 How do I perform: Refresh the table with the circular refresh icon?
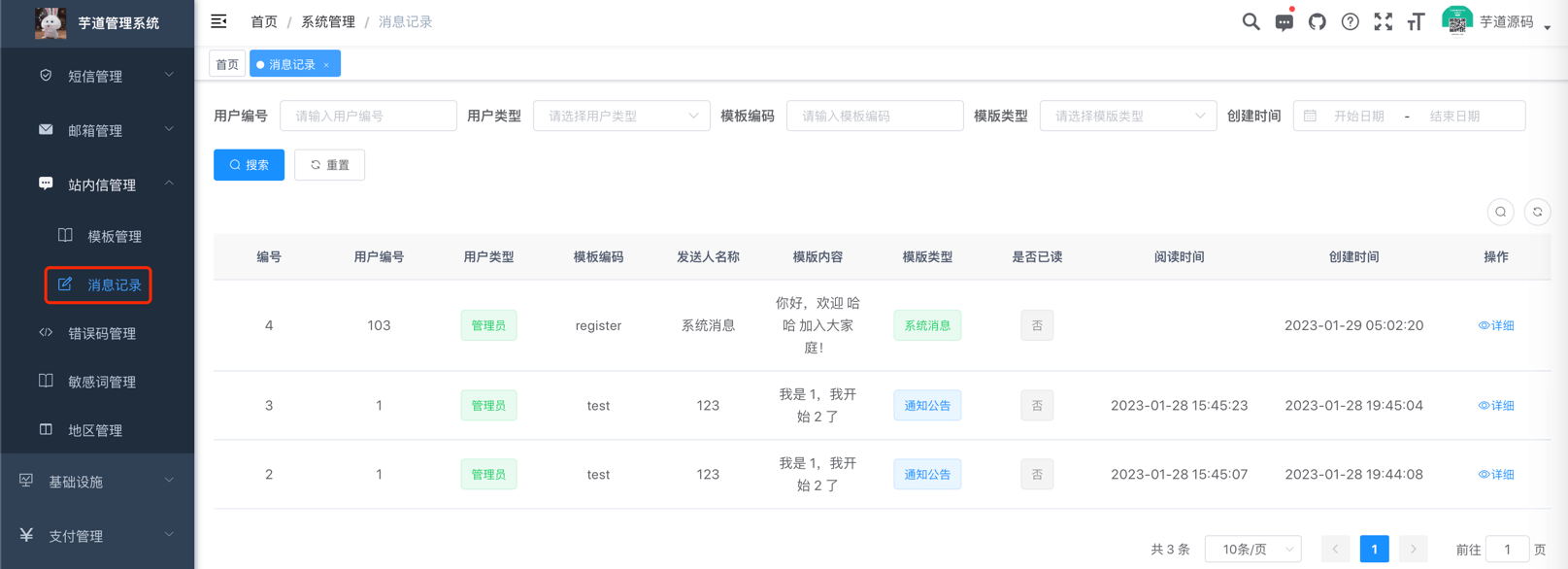[1537, 212]
